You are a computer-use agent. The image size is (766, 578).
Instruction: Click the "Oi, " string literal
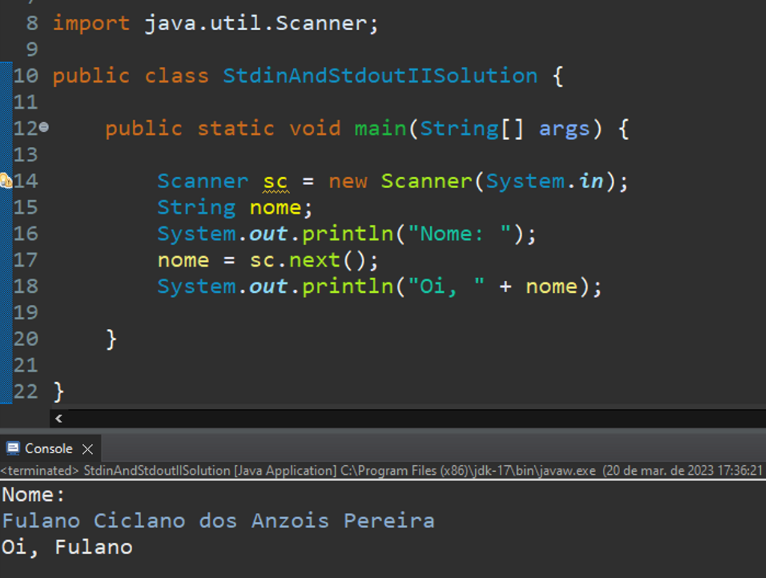446,286
